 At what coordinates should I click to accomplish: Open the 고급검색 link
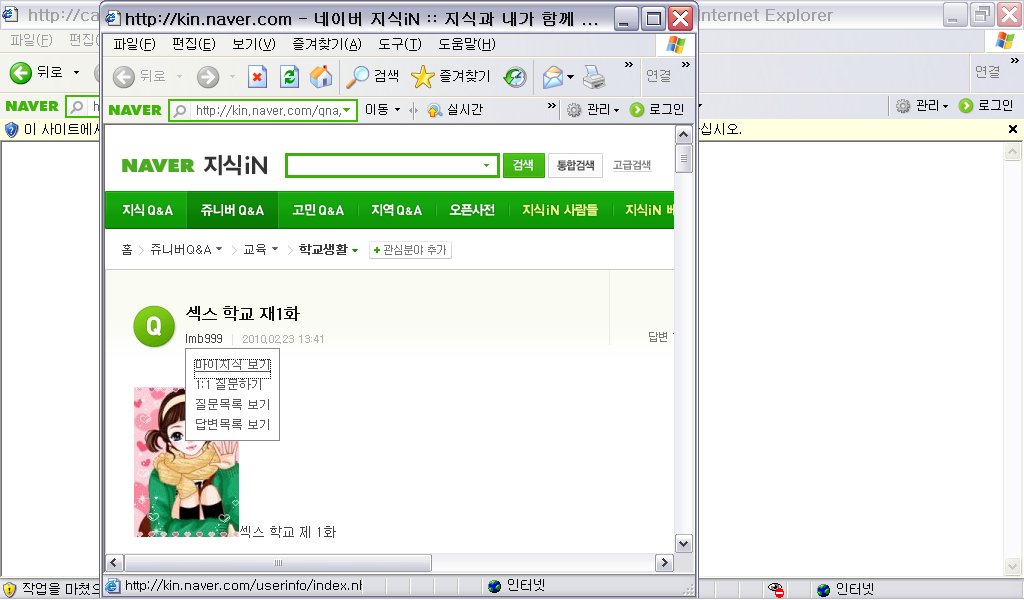(x=632, y=165)
